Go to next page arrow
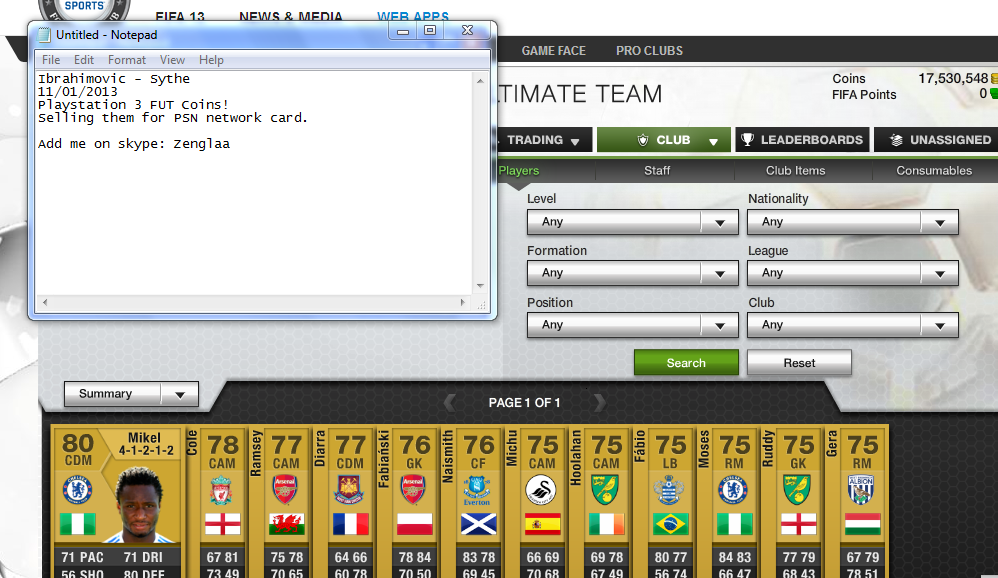The width and height of the screenshot is (998, 578). (x=599, y=402)
